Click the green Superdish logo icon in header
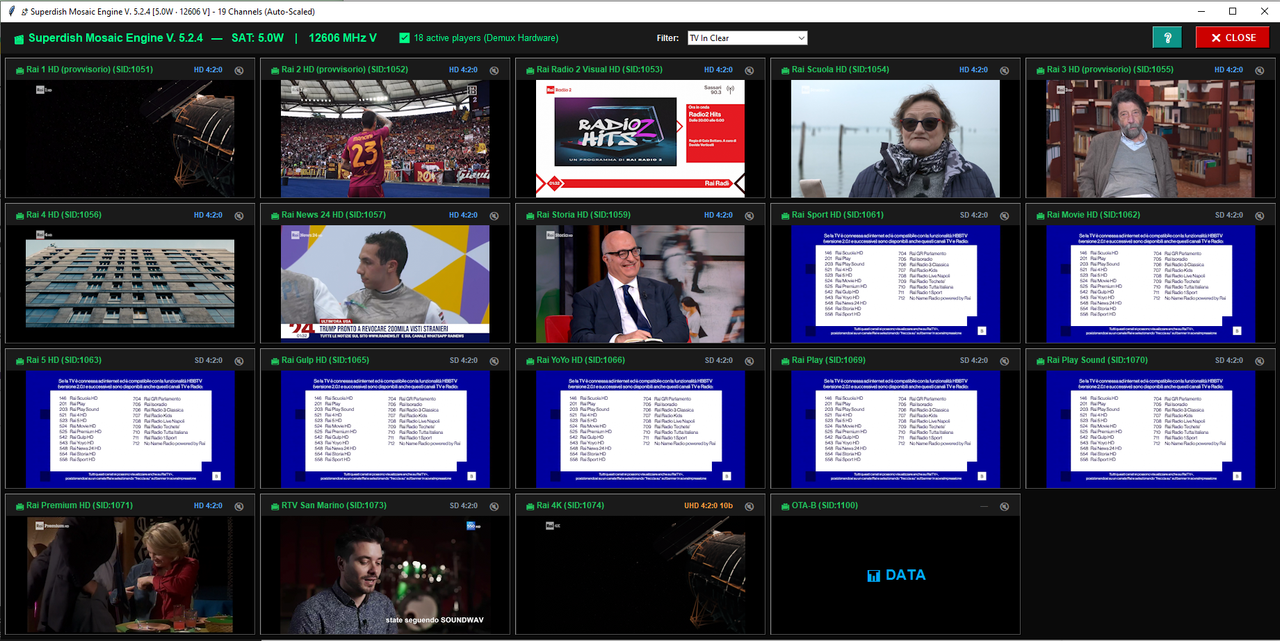The height and width of the screenshot is (641, 1280). 18,39
